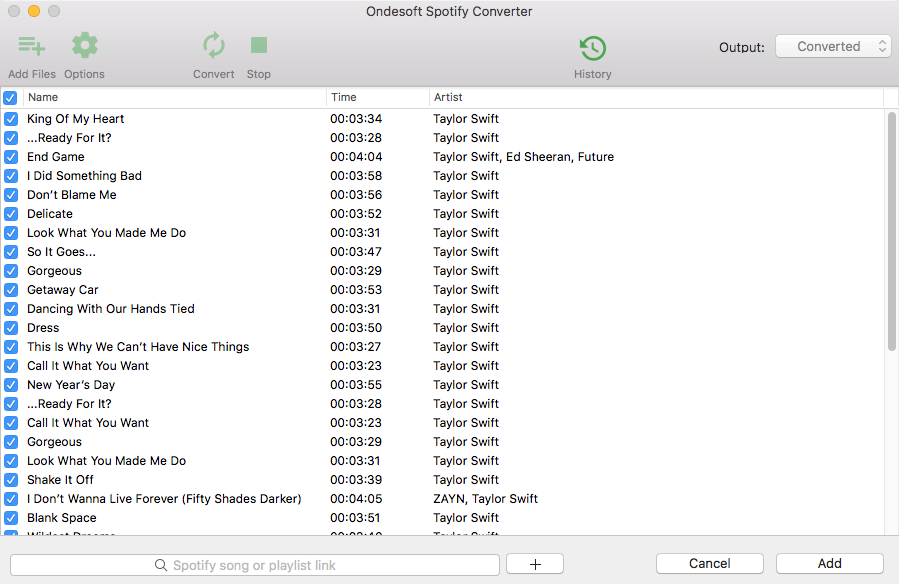Uncheck the Shake It Off checkbox
899x584 pixels.
11,480
